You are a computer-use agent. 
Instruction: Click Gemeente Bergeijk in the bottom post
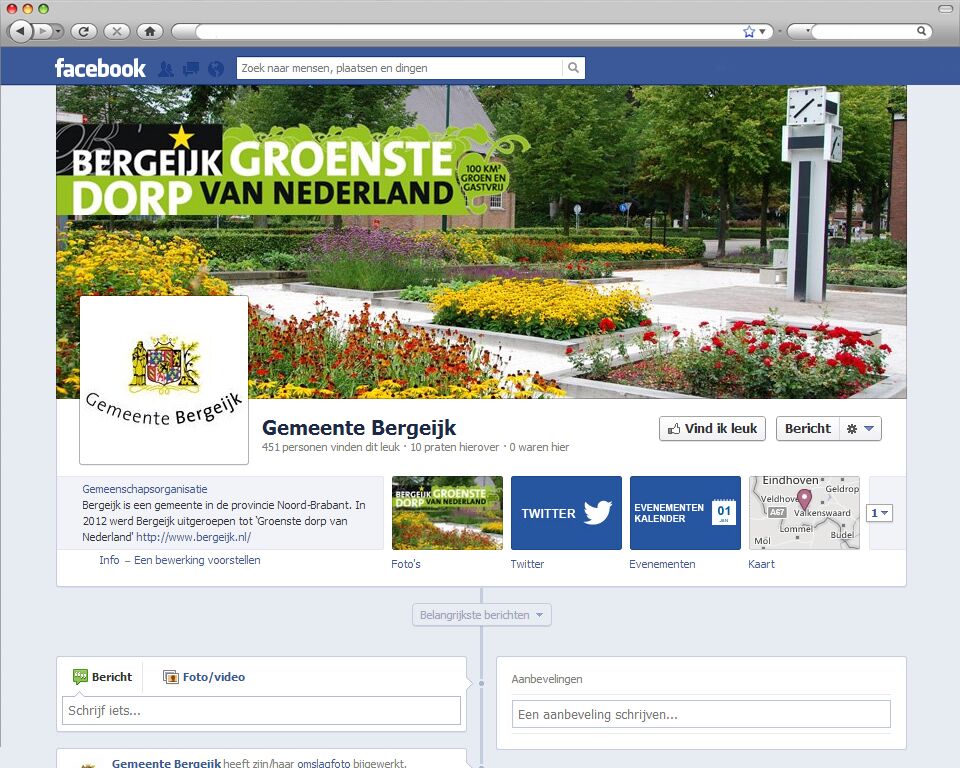click(x=166, y=762)
